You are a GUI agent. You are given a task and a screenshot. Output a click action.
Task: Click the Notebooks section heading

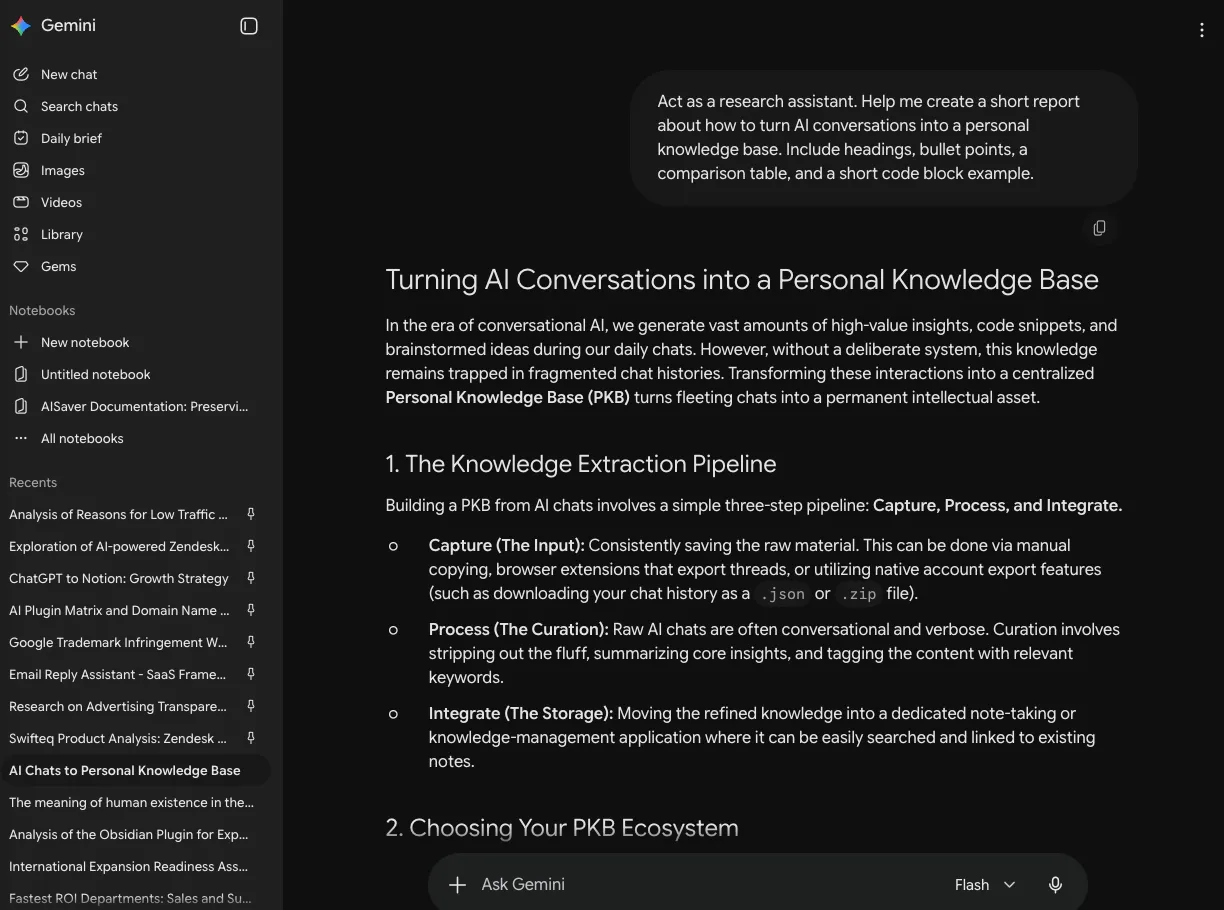(42, 310)
